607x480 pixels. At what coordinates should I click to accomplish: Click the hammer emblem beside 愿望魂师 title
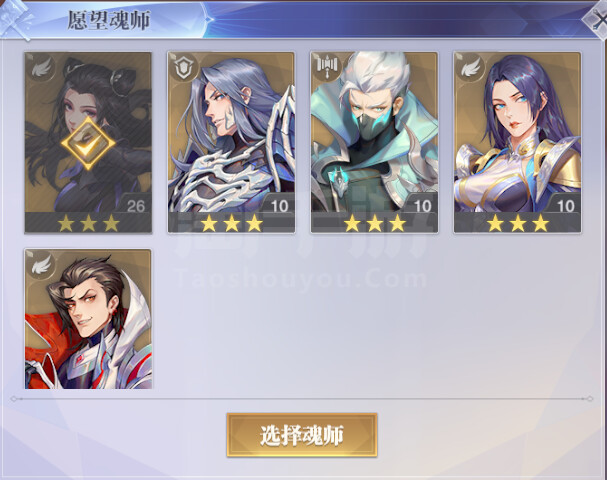point(15,20)
